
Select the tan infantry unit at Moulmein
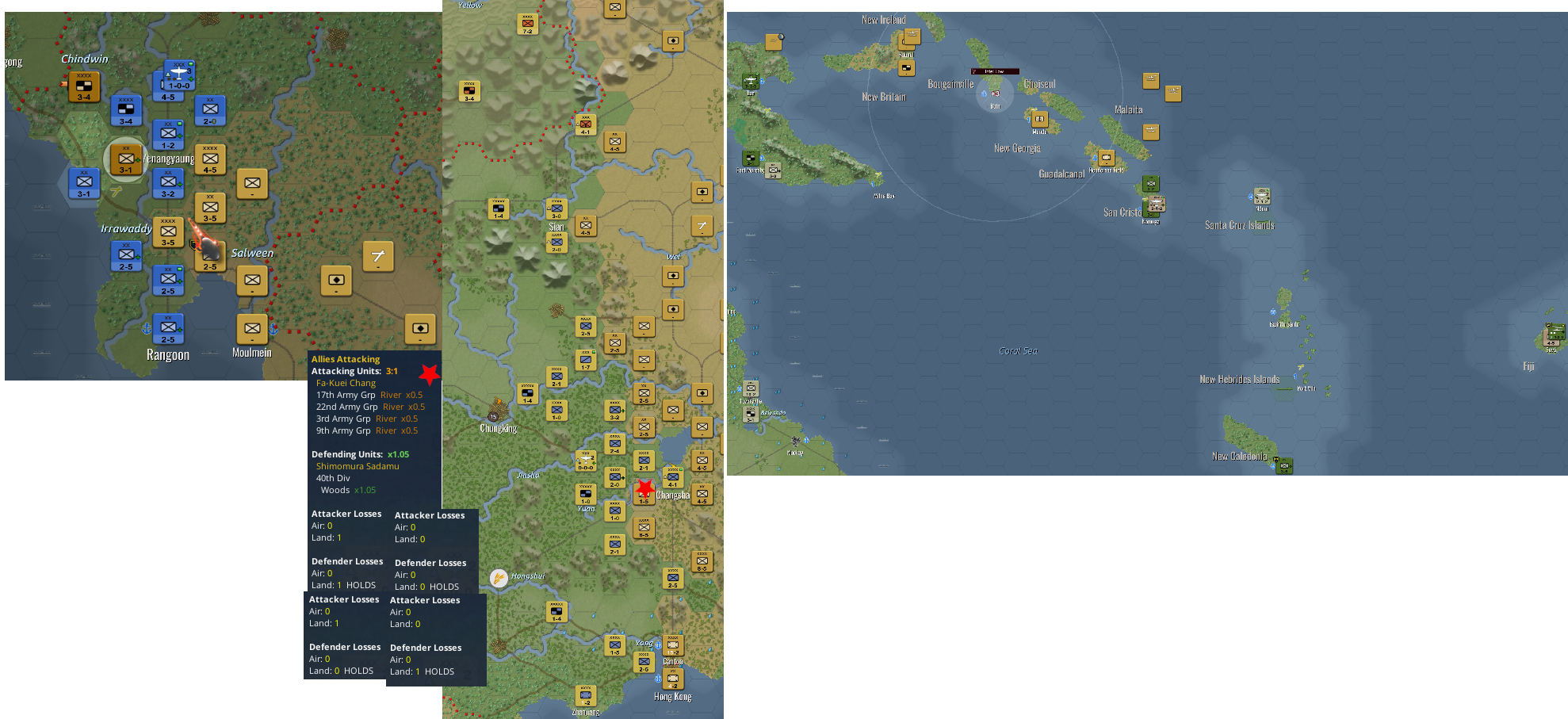(x=252, y=329)
